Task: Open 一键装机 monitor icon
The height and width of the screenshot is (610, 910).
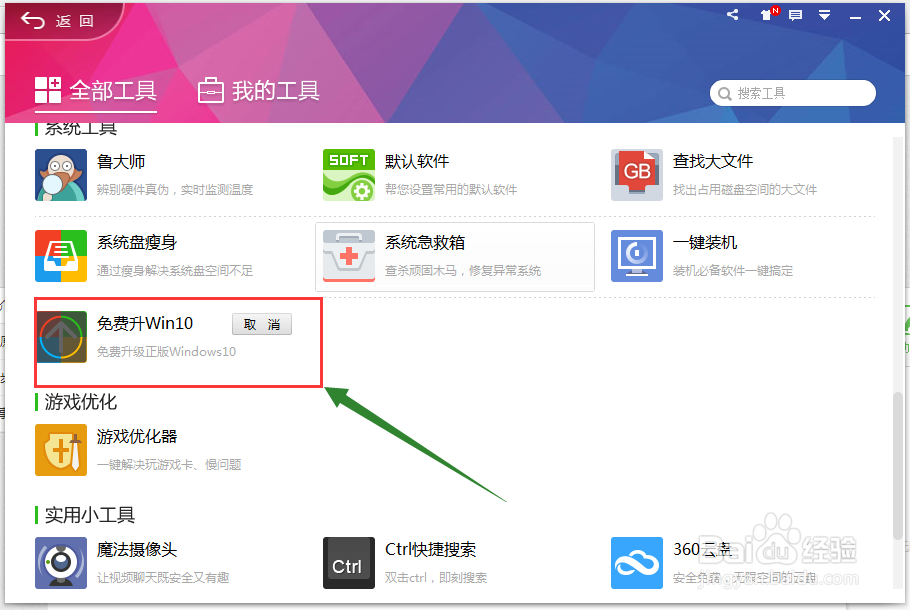Action: [637, 256]
